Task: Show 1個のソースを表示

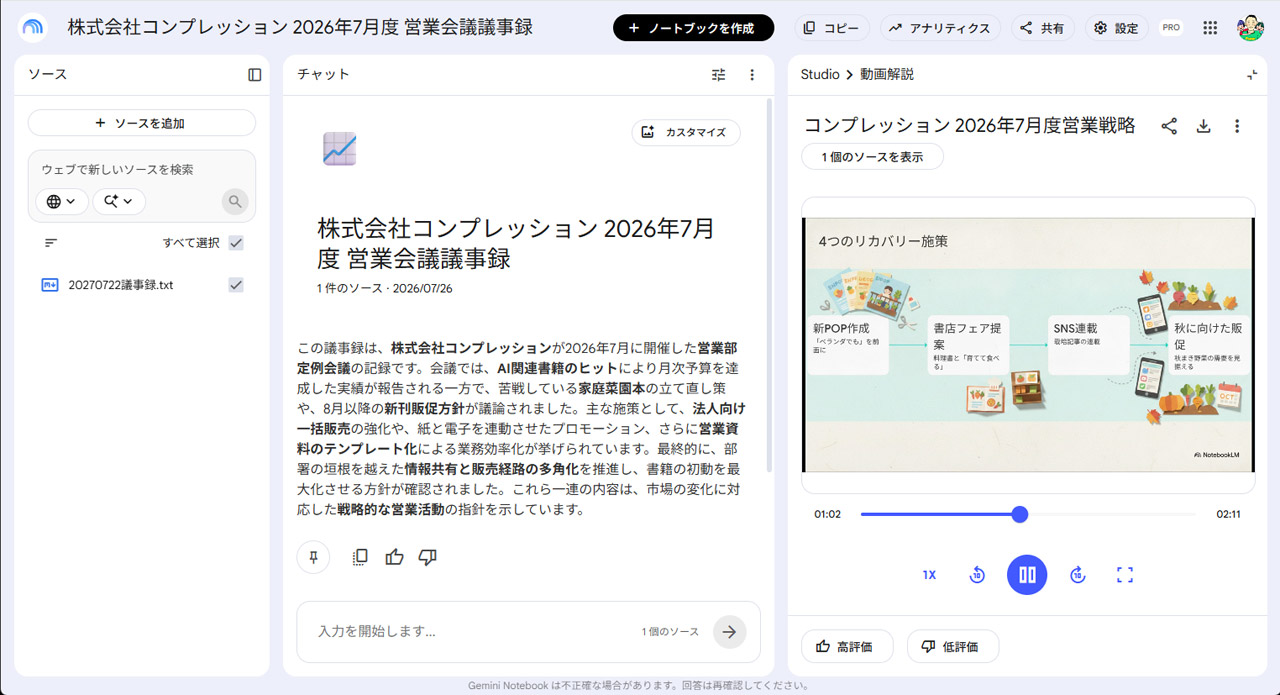Action: click(872, 157)
